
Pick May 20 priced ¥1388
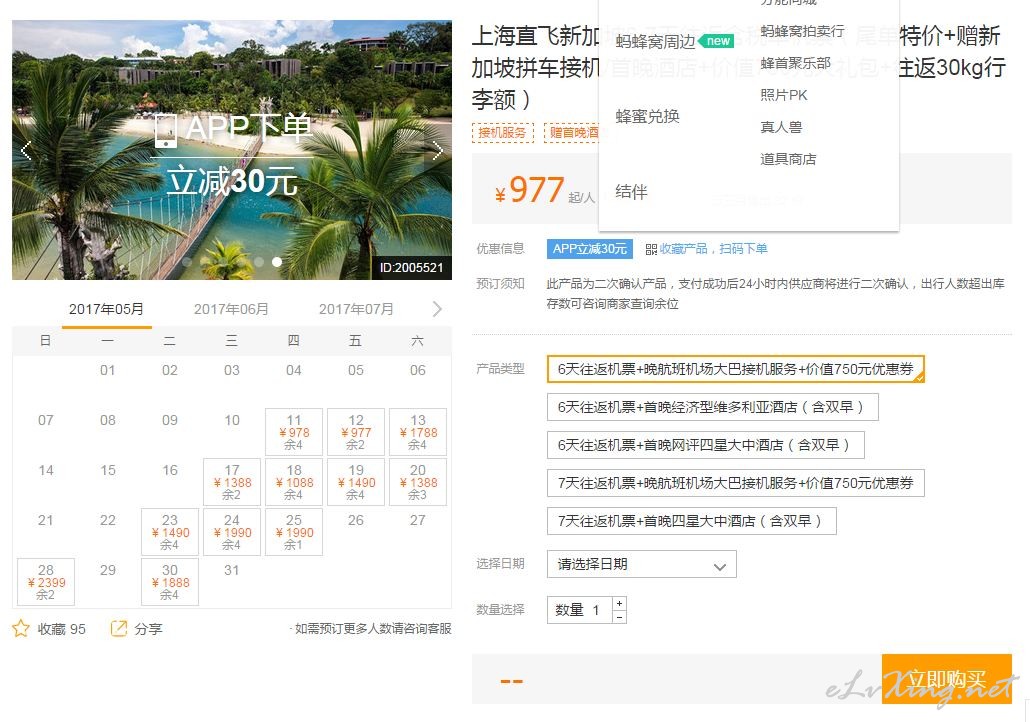click(418, 482)
